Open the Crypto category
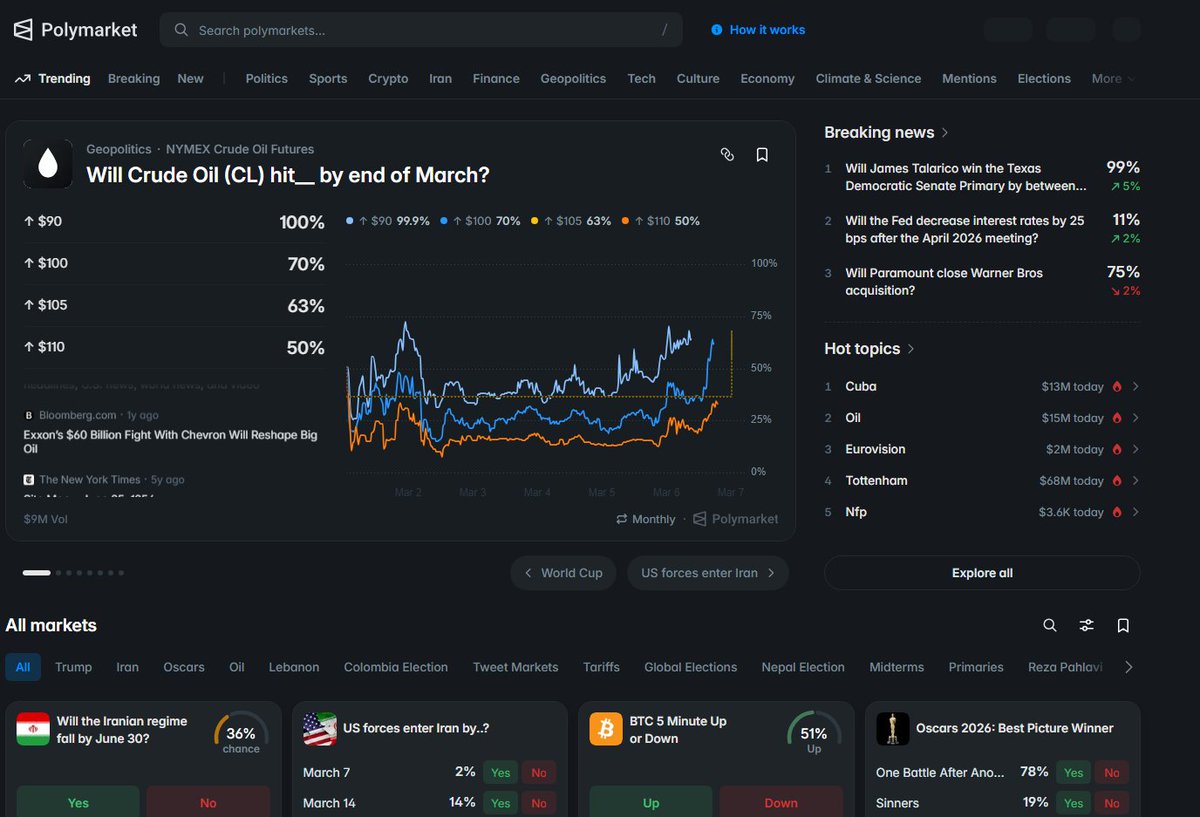Image resolution: width=1200 pixels, height=817 pixels. click(388, 78)
